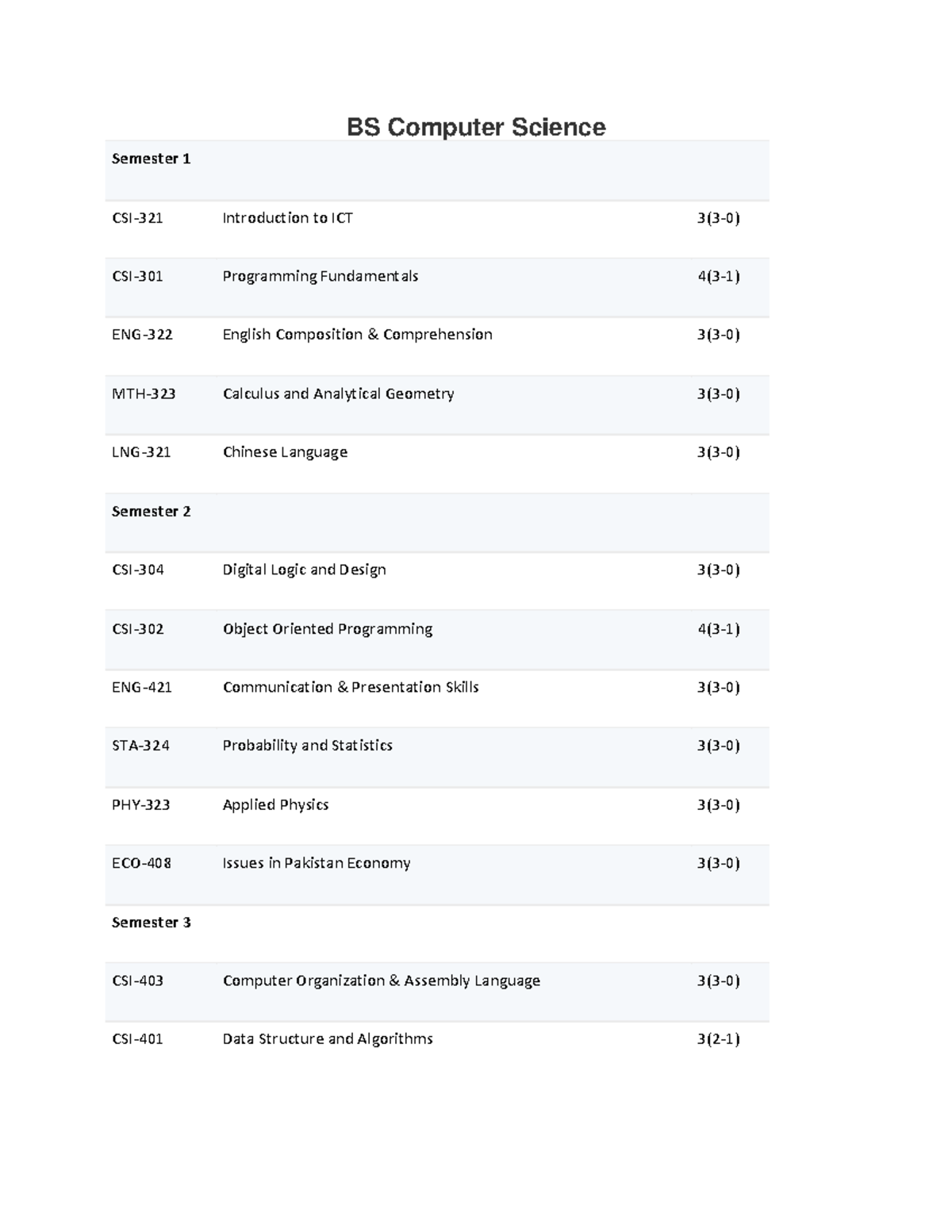The height and width of the screenshot is (1232, 952).
Task: Click Issues in Pakistan Economy text
Action: pos(316,863)
